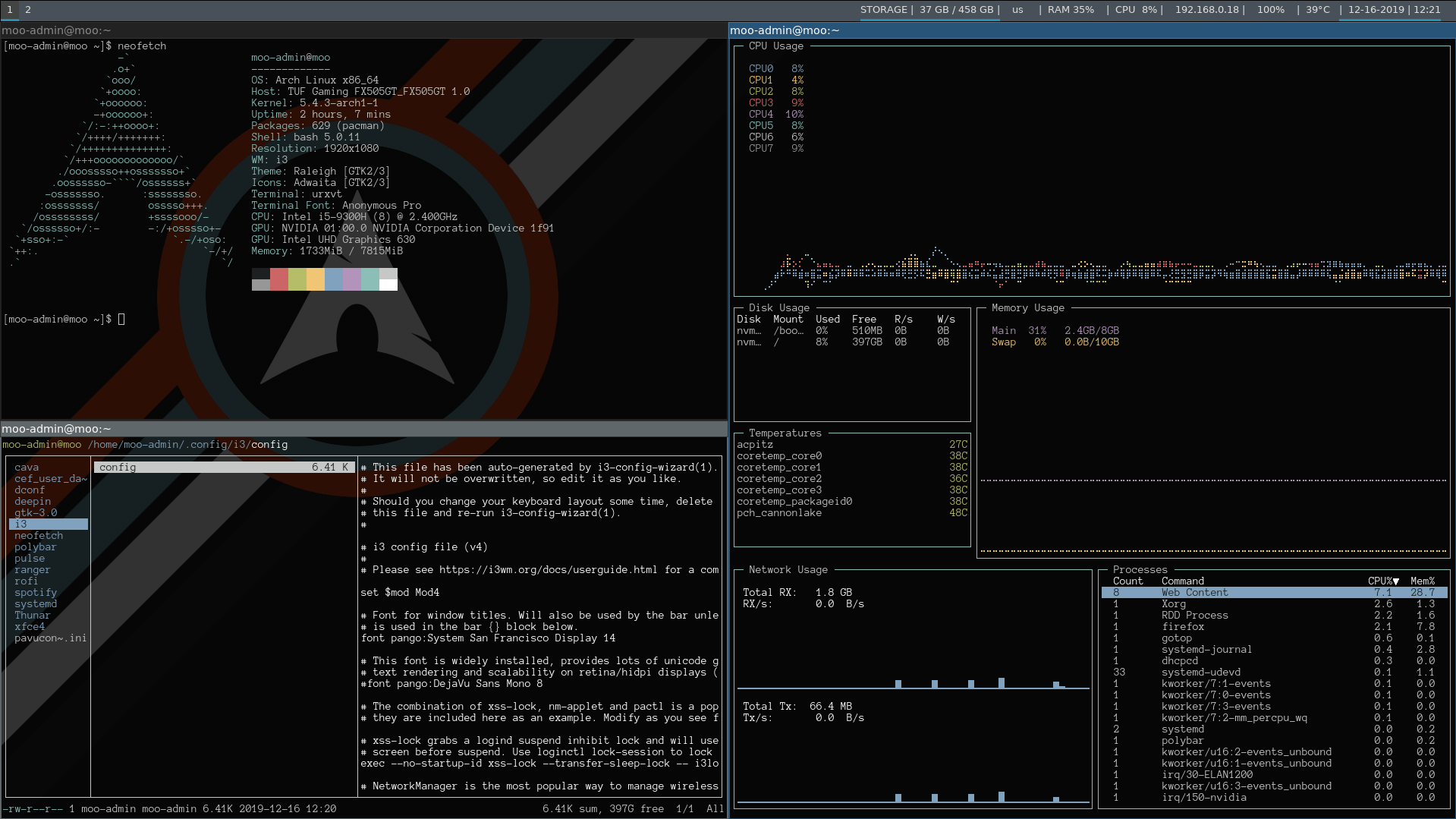
Task: Select the neofetch folder in ranger
Action: 49,536
